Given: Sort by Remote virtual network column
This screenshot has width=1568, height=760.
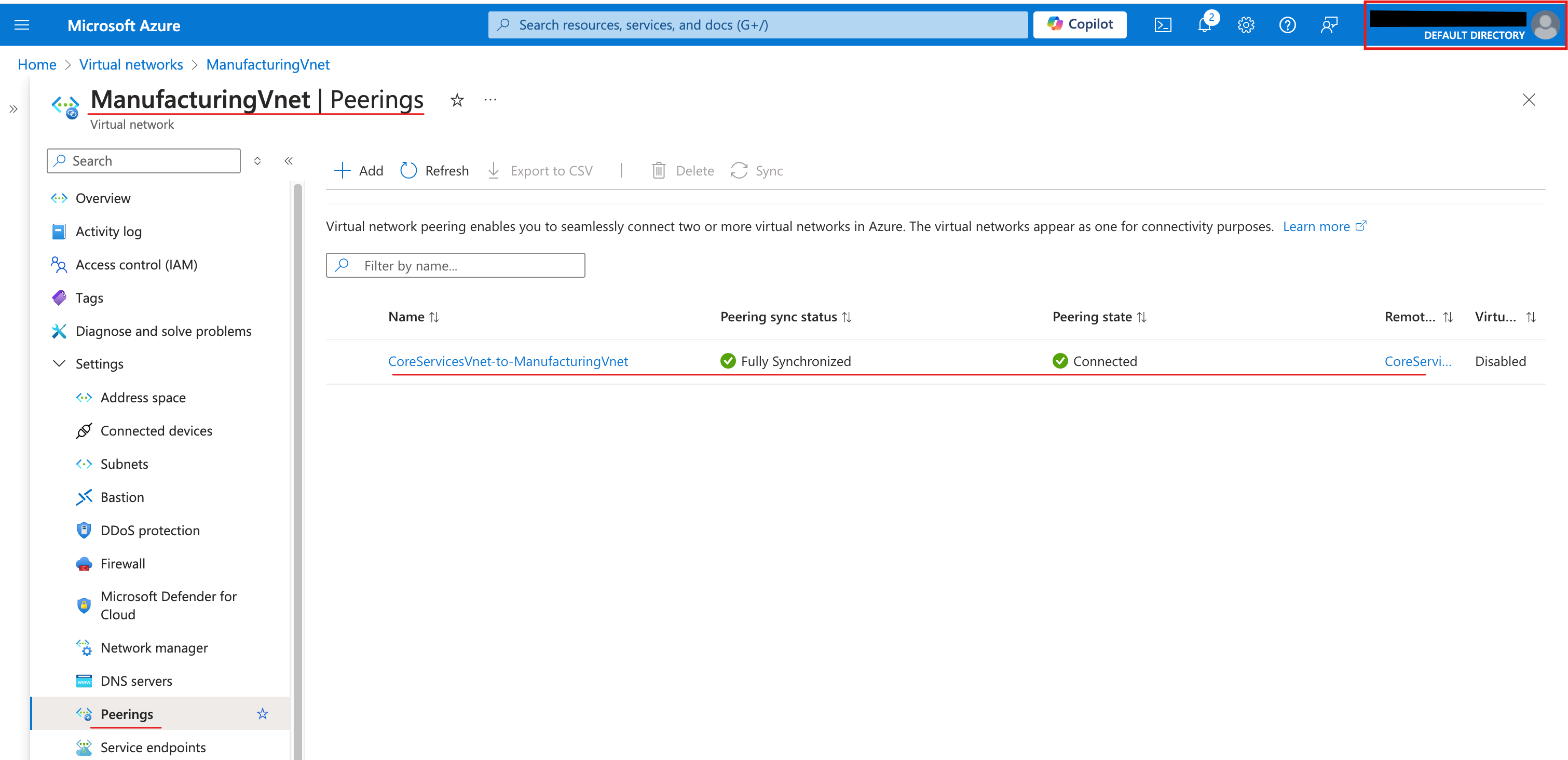Looking at the screenshot, I should (x=1419, y=317).
